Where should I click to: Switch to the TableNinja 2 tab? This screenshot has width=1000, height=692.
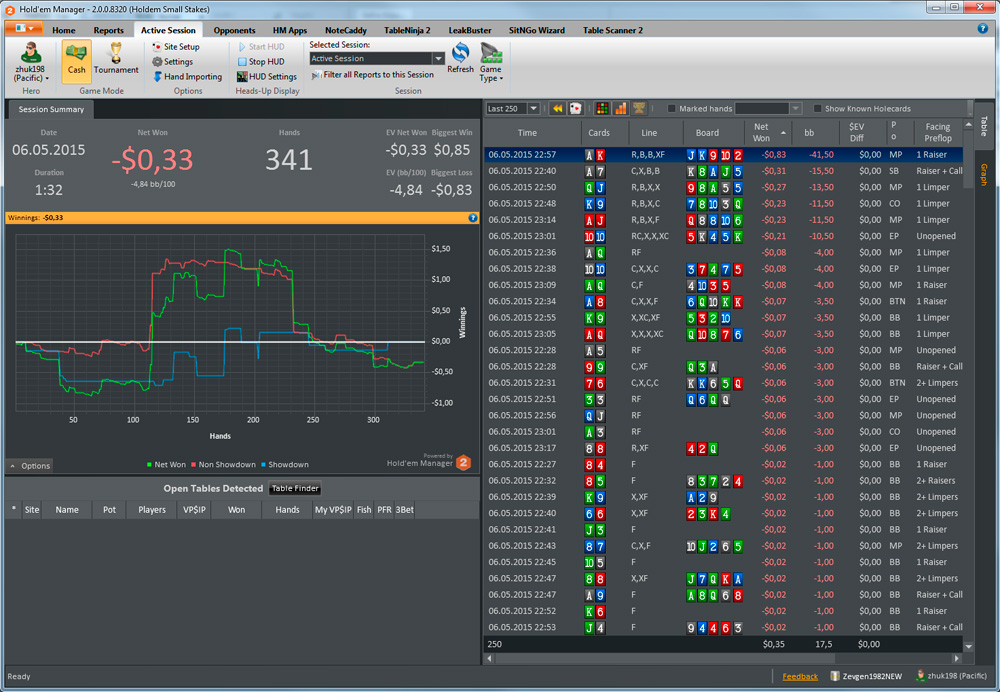point(407,30)
